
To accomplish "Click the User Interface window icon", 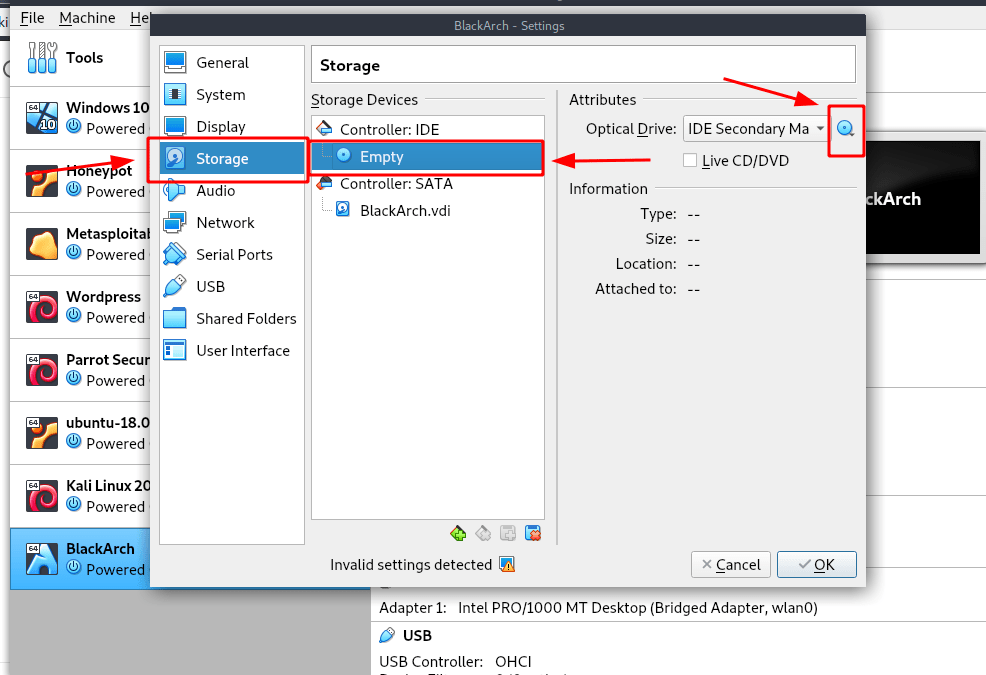I will [175, 350].
